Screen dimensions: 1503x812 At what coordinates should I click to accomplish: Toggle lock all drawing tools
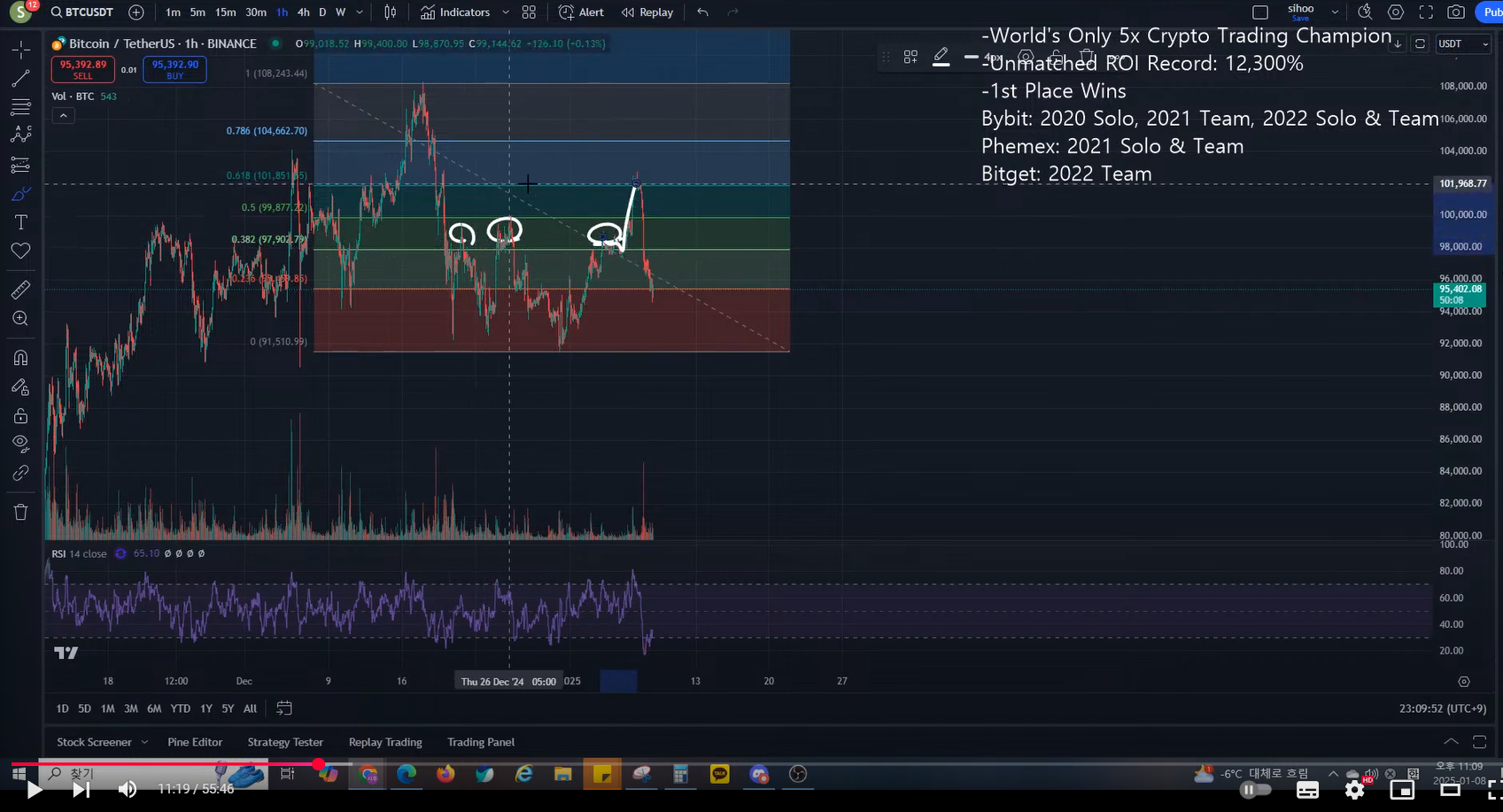click(x=20, y=416)
